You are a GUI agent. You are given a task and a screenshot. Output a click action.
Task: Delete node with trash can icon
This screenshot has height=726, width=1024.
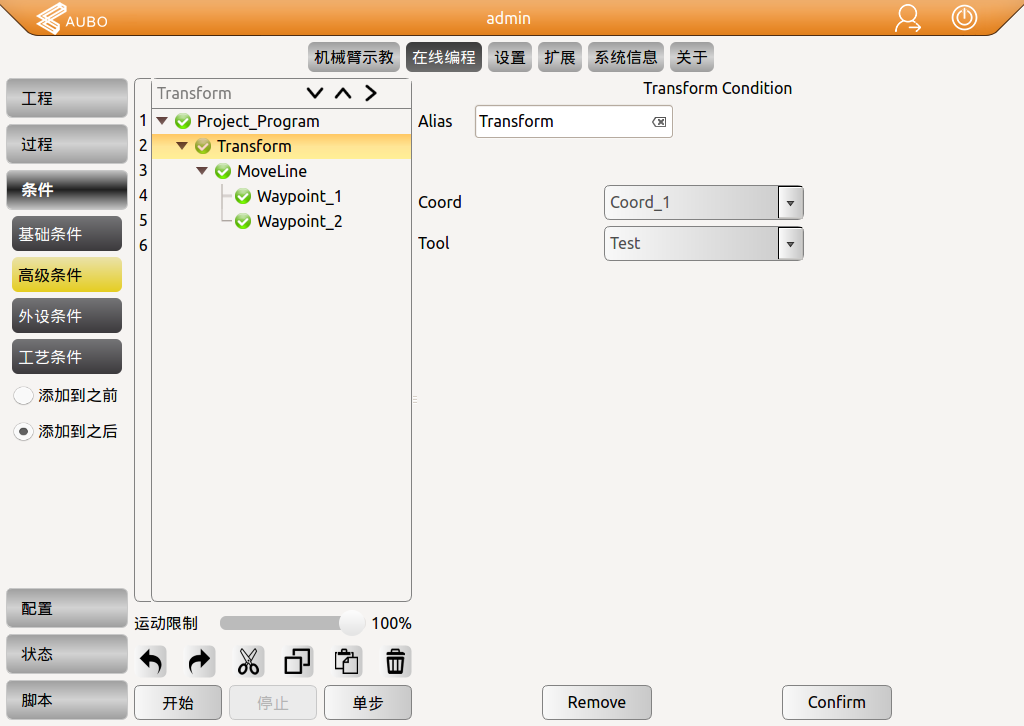[396, 661]
